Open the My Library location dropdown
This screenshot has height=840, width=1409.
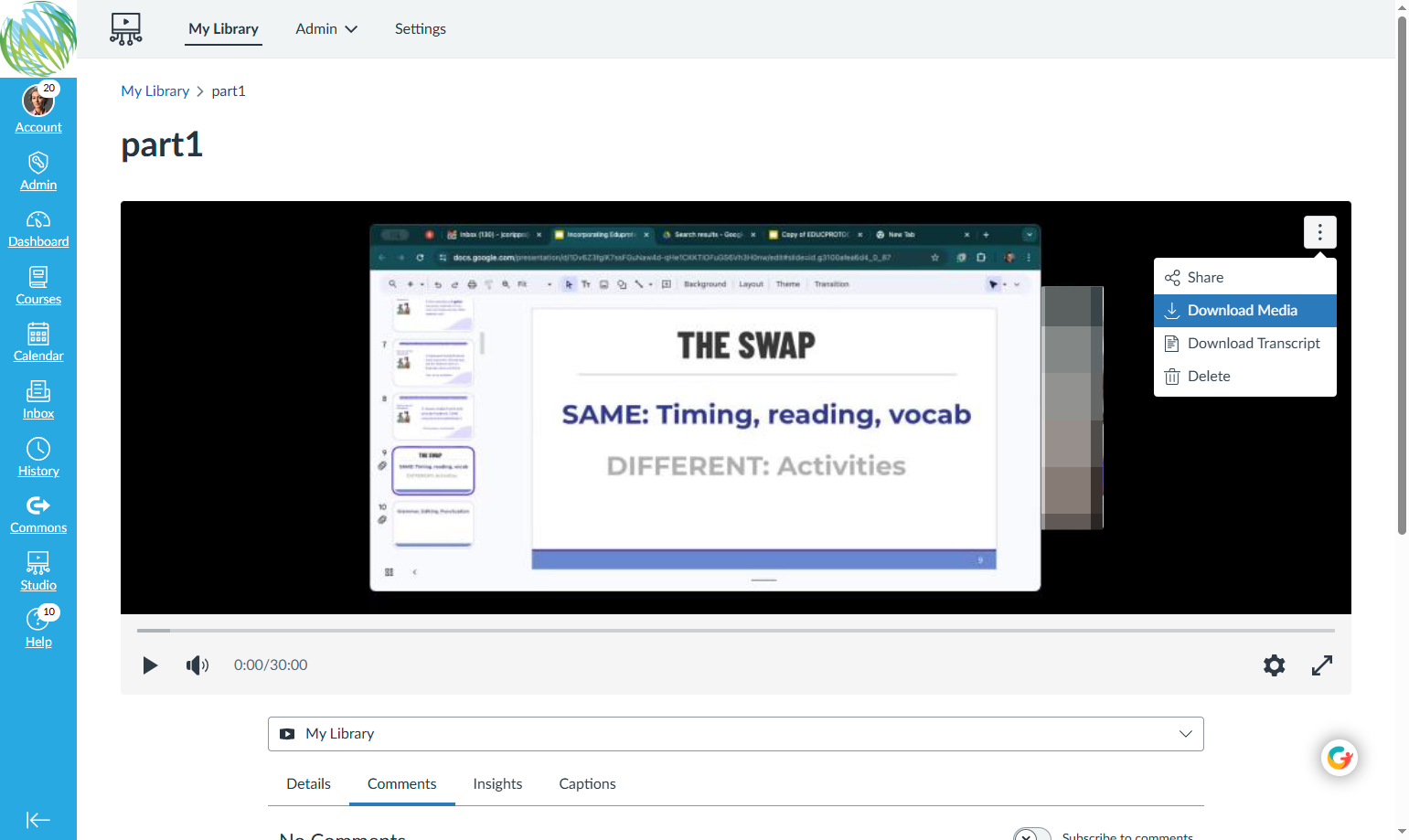click(736, 734)
